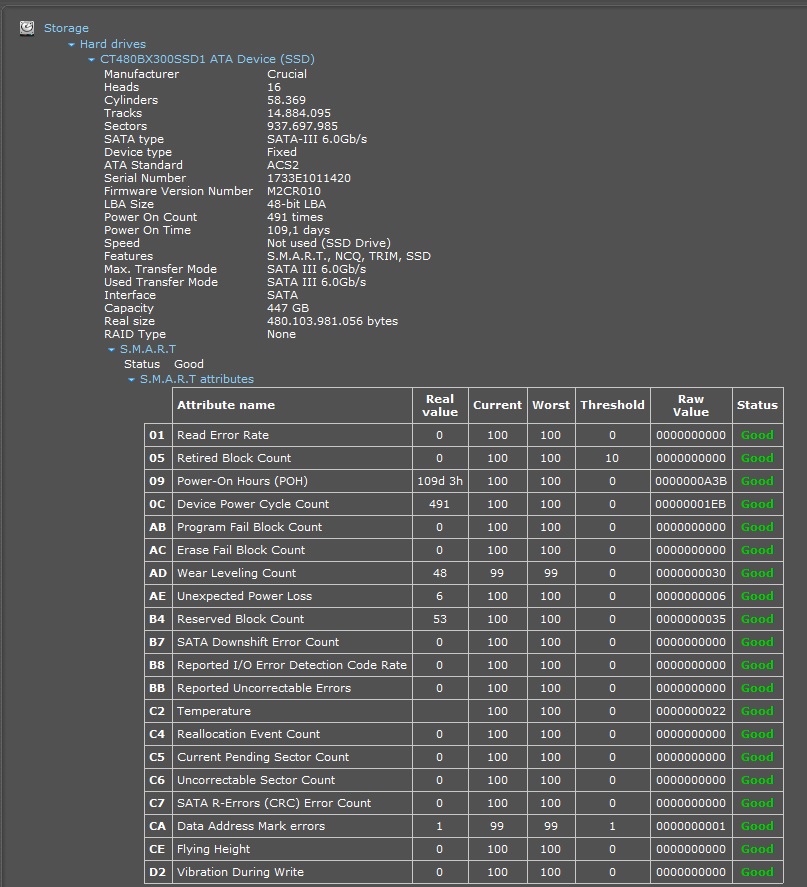Viewport: 807px width, 887px height.
Task: Click the Threshold value 10
Action: coord(612,458)
